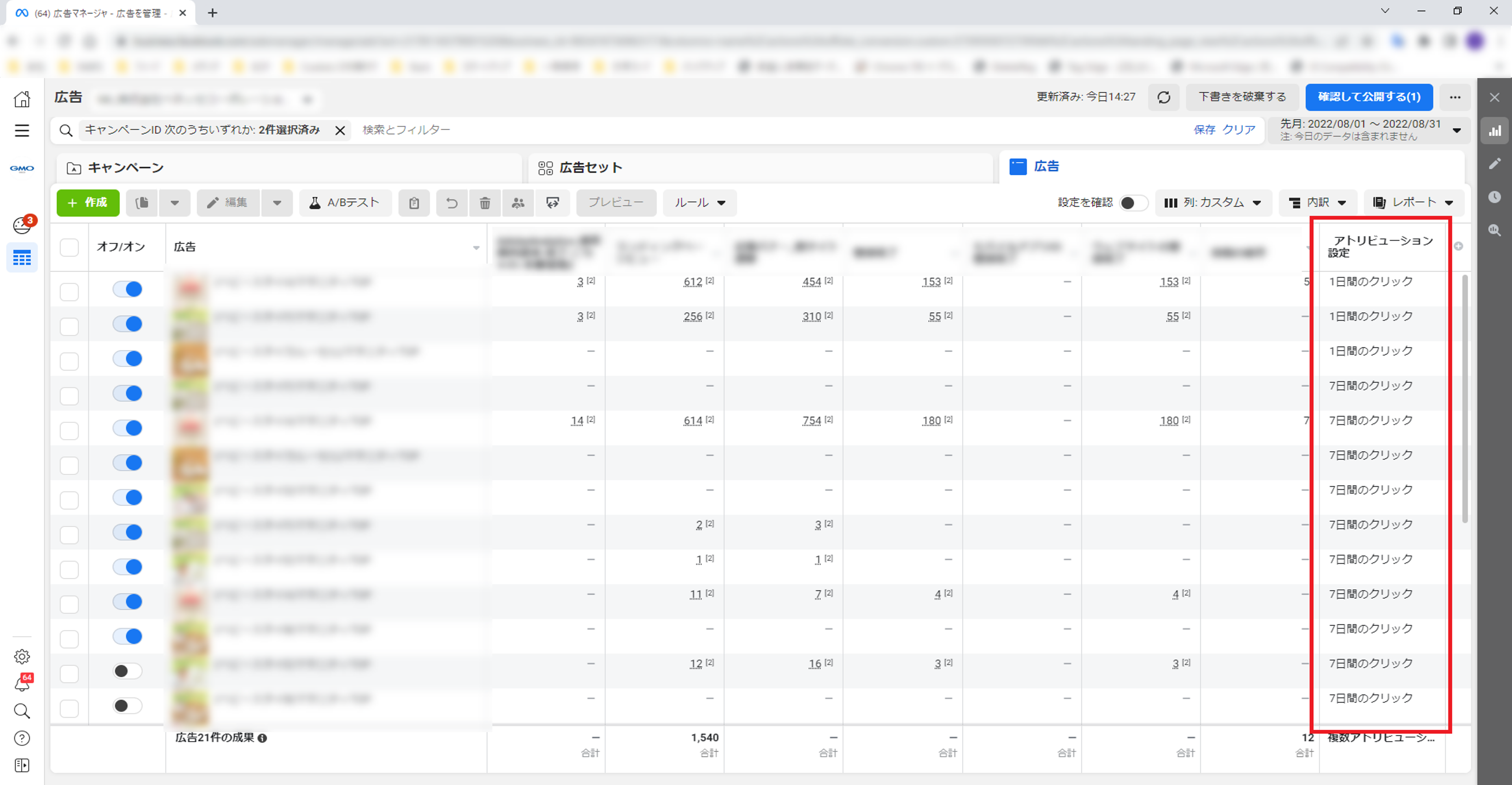This screenshot has height=785, width=1512.
Task: Open the ルール rules dropdown
Action: (x=699, y=203)
